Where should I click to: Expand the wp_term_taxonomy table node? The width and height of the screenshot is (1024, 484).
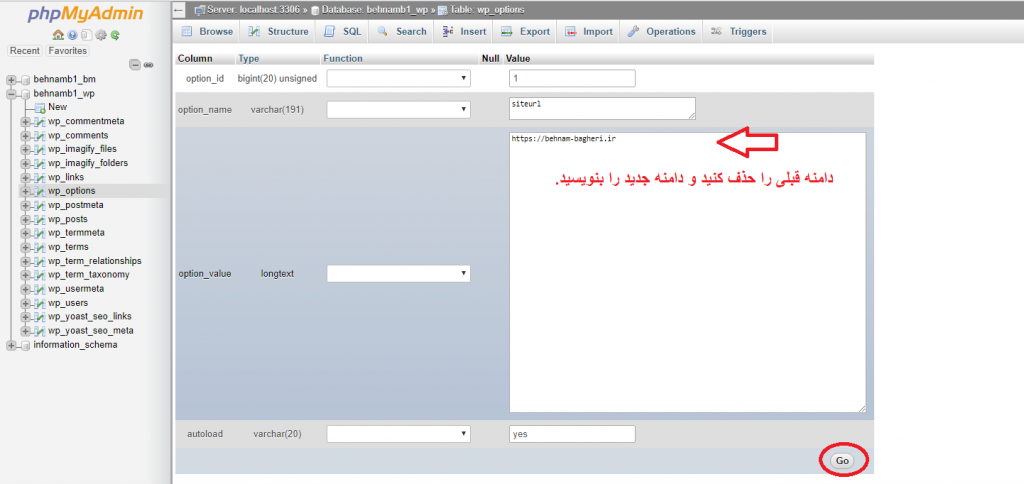25,275
